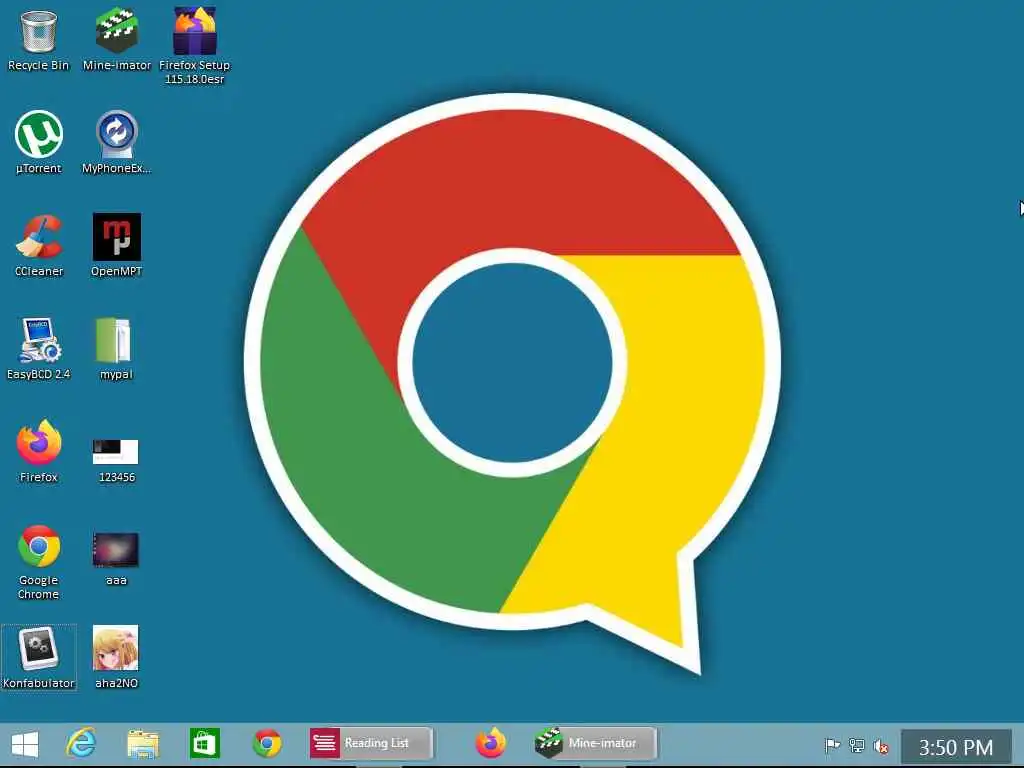This screenshot has width=1024, height=768.
Task: Switch to the Mine-imator taskbar window
Action: [x=595, y=743]
